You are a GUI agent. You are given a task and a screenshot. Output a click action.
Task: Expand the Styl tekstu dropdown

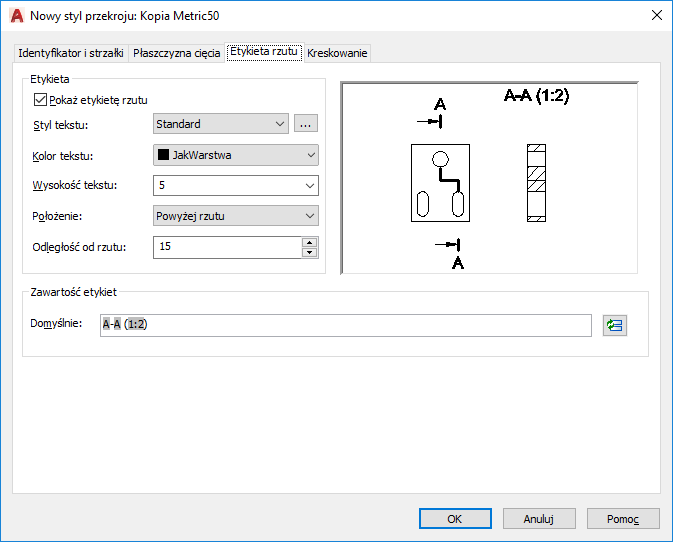(x=279, y=124)
